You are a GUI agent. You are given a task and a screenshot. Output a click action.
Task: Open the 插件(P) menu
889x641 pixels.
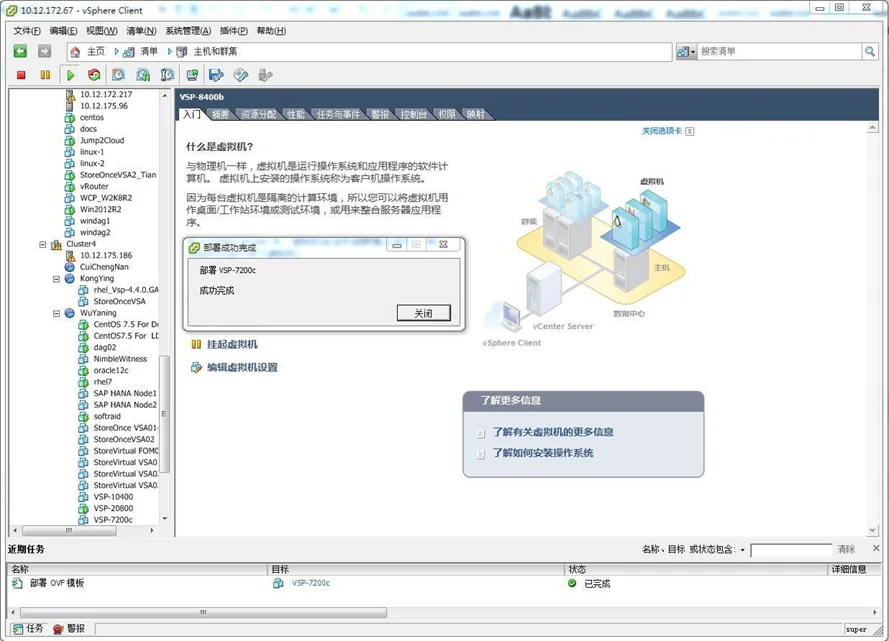pyautogui.click(x=234, y=31)
